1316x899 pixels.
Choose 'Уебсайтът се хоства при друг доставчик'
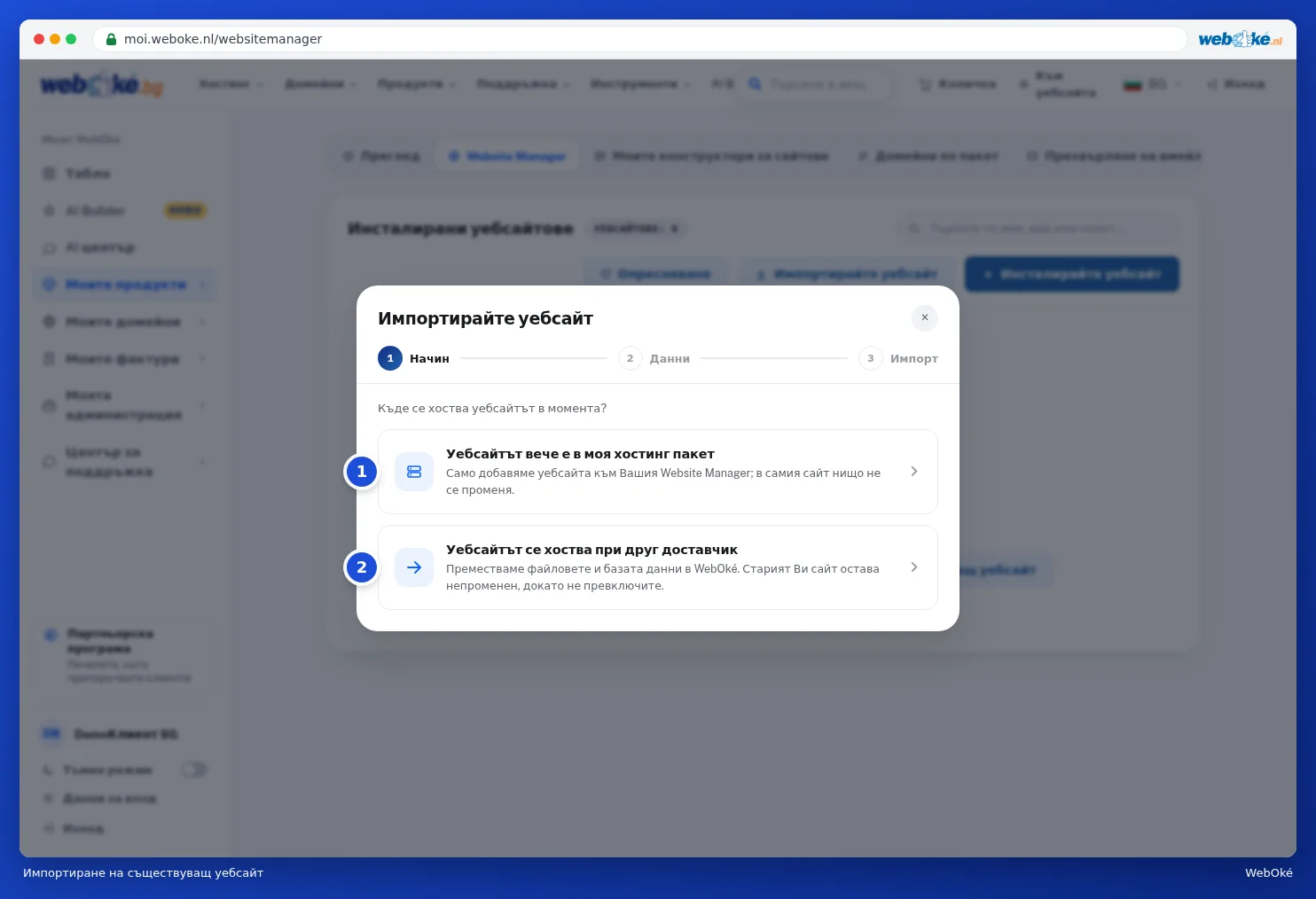(x=658, y=567)
